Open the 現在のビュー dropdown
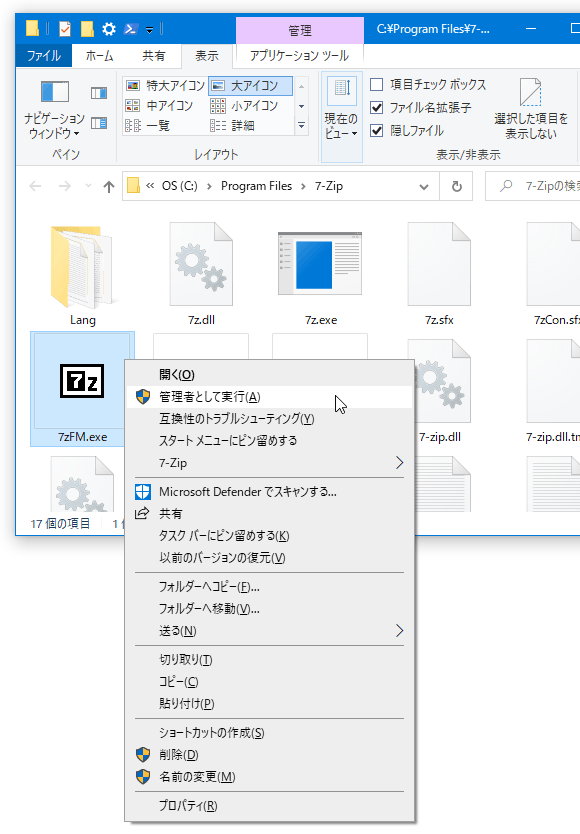The height and width of the screenshot is (834, 580). coord(342,116)
